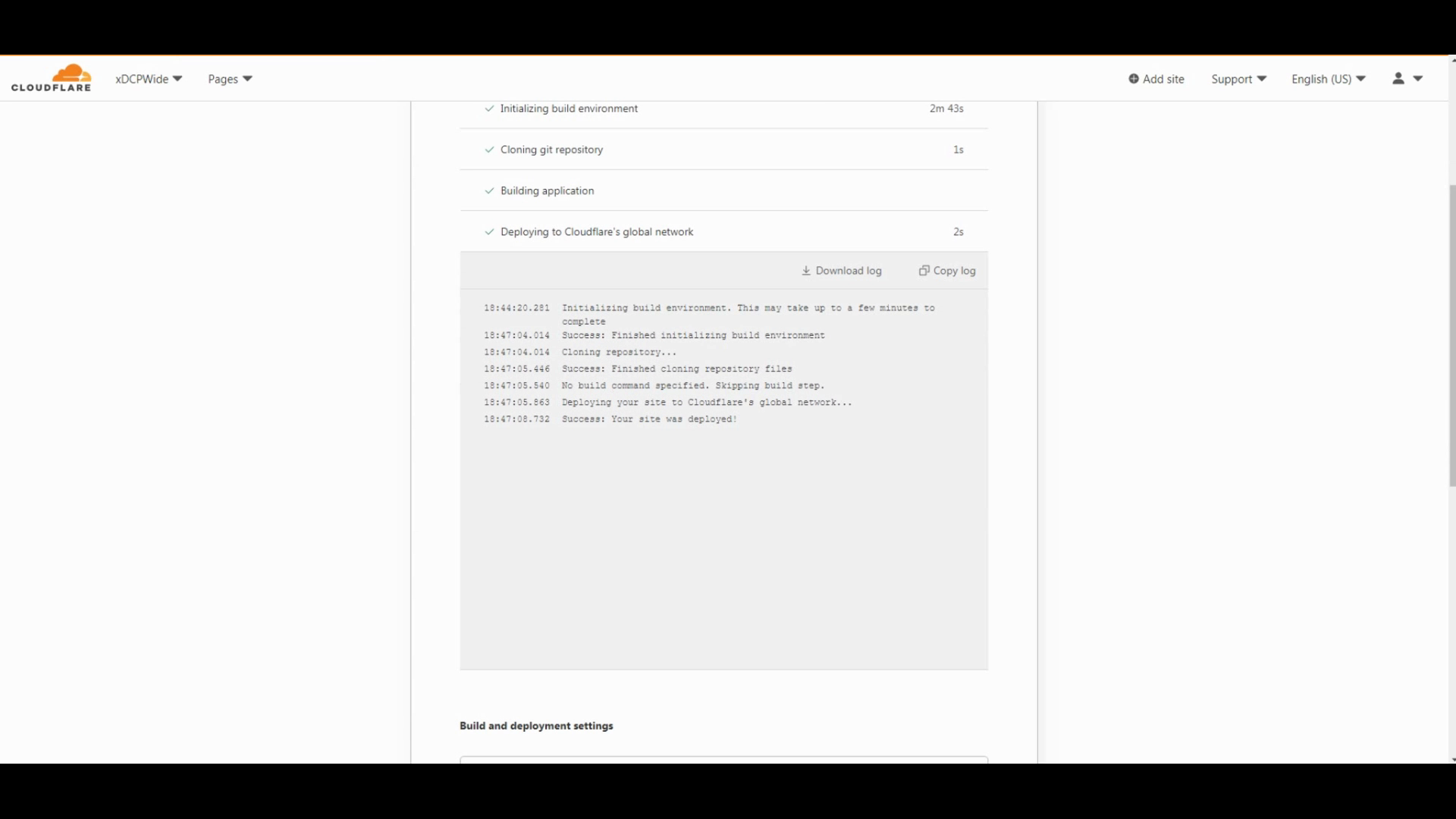Click the Download log link

(x=848, y=271)
